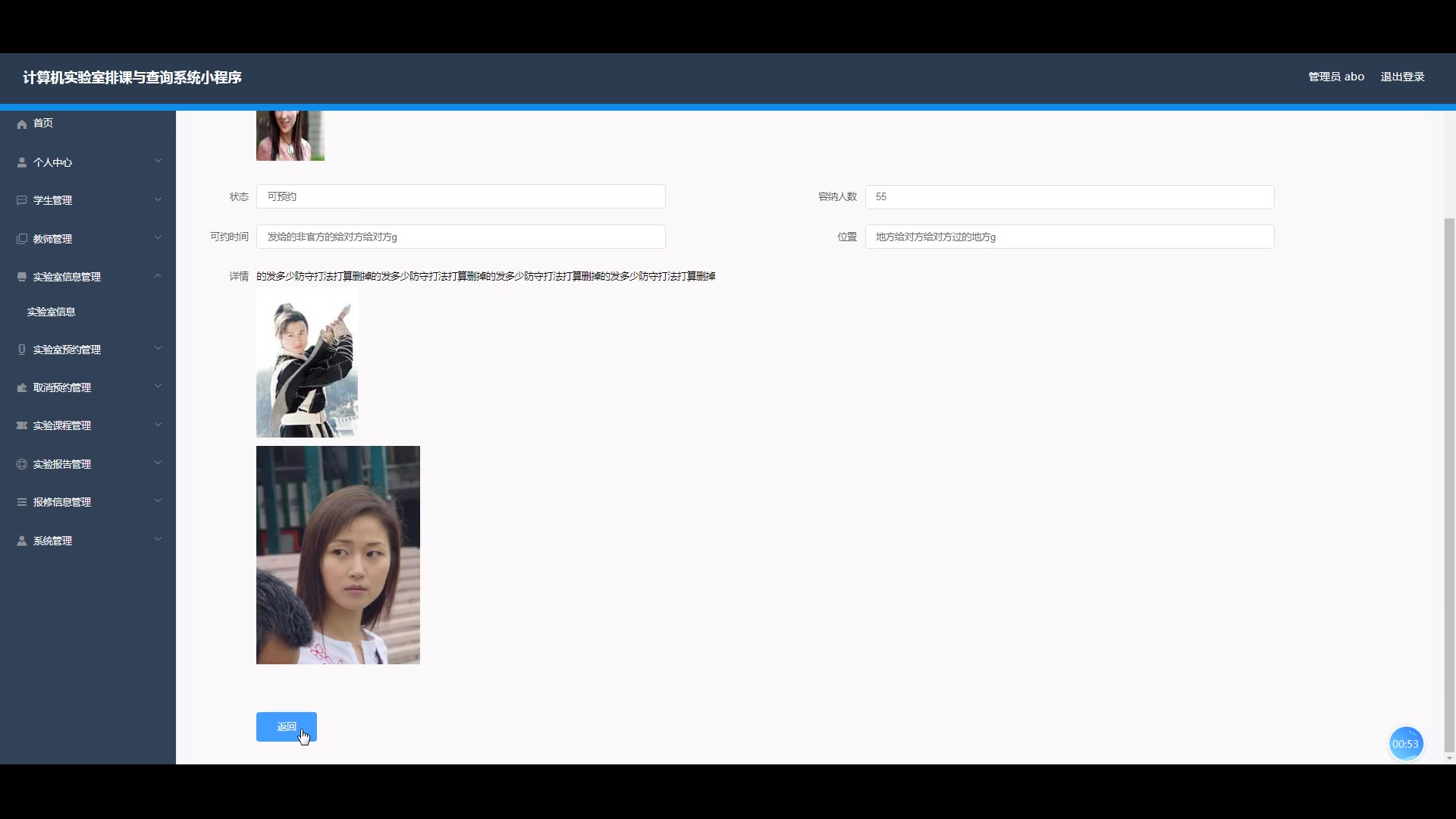Click the icon beside 学生管理
The width and height of the screenshot is (1456, 819).
click(22, 200)
